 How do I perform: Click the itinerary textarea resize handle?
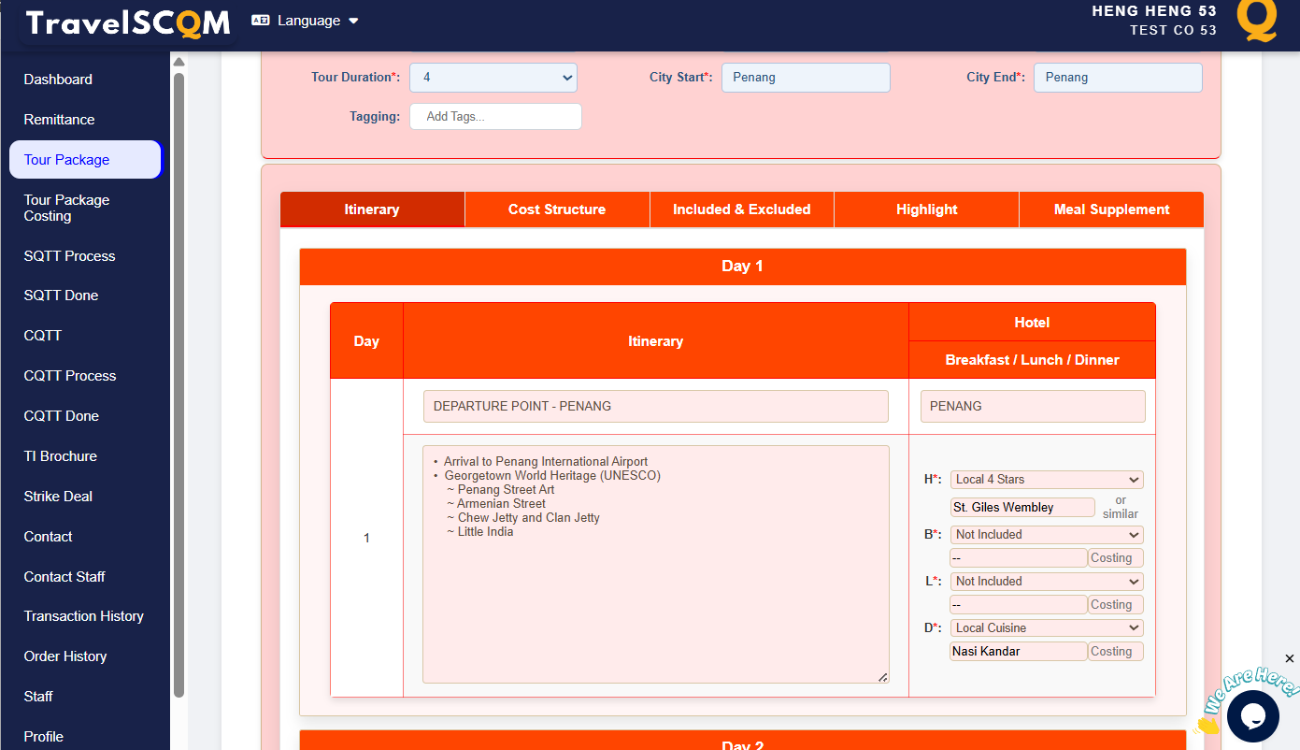(882, 677)
